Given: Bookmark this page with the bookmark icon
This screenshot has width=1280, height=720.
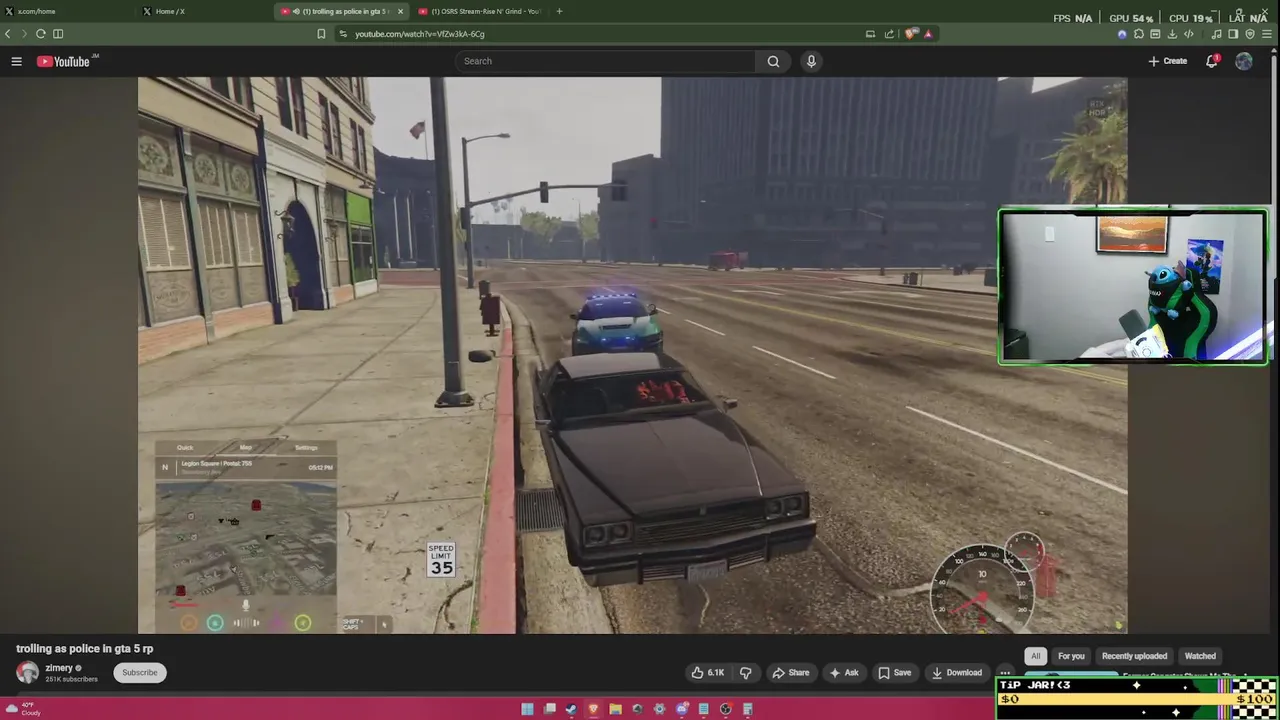Looking at the screenshot, I should [x=321, y=34].
